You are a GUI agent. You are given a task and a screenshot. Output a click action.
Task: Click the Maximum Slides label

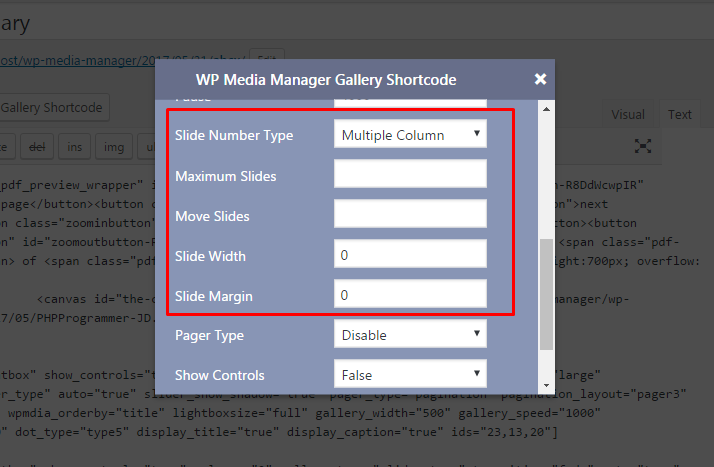point(225,176)
